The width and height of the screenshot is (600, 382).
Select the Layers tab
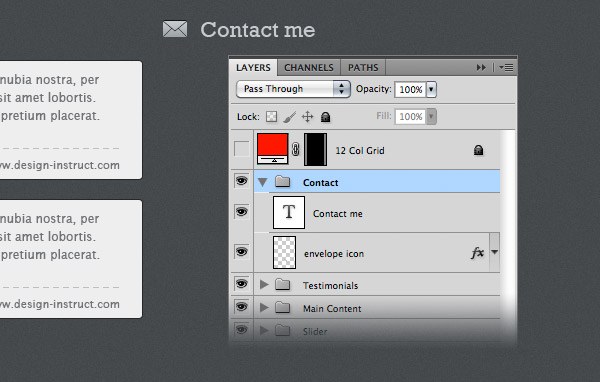253,68
